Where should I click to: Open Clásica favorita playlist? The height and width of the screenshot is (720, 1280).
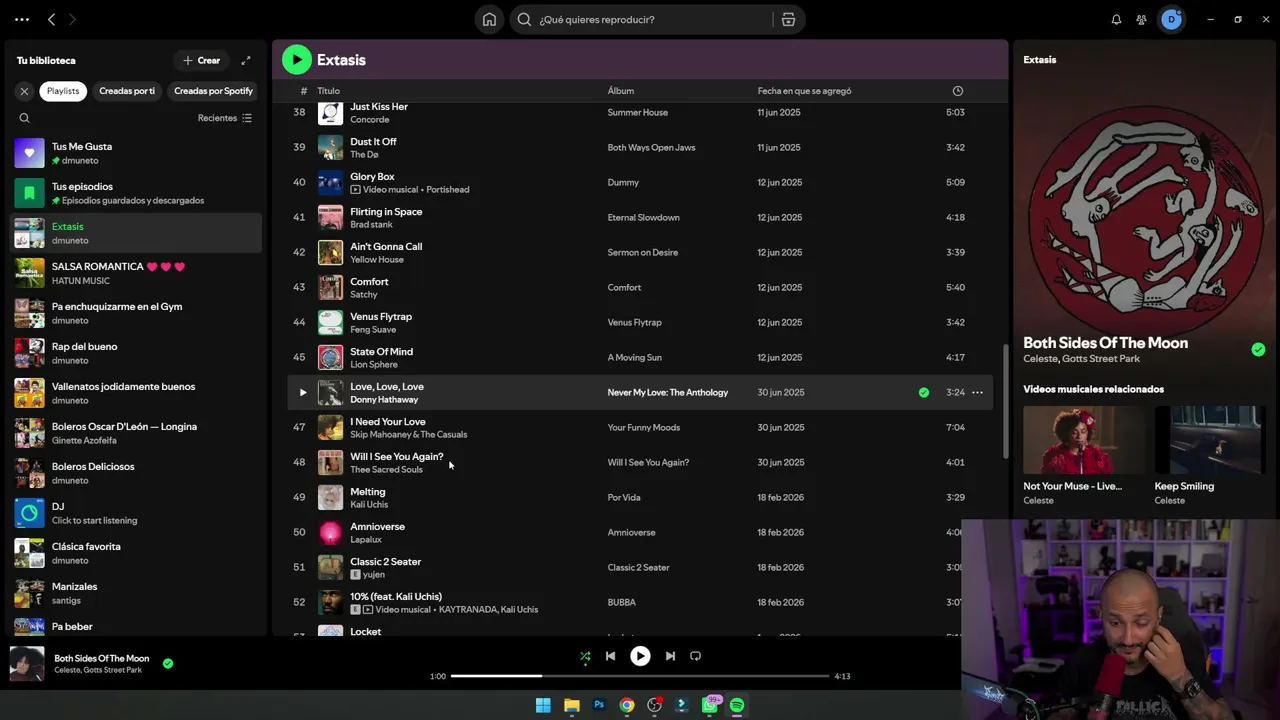(136, 553)
